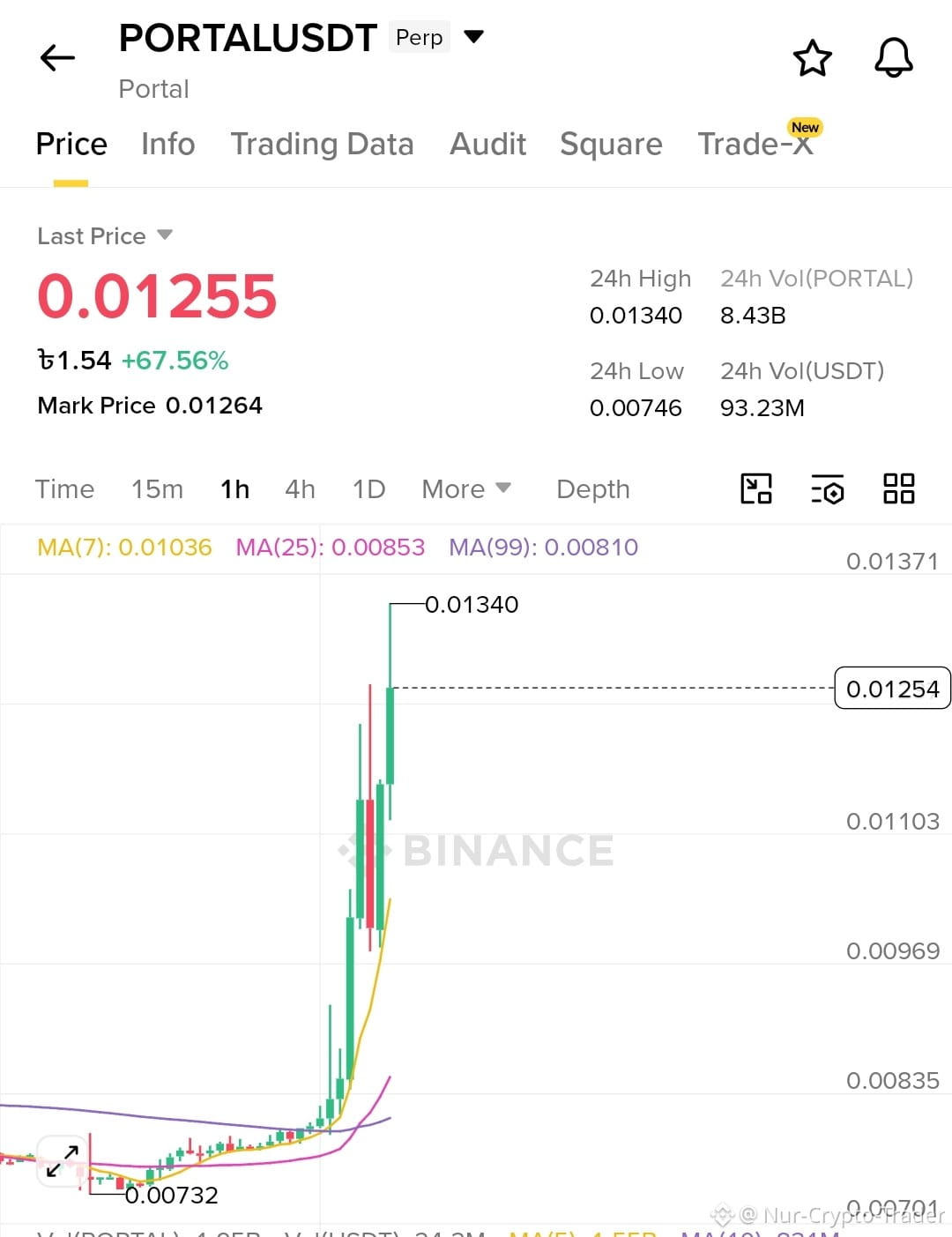
Task: Click the 24h High value 0.01340
Action: pyautogui.click(x=636, y=316)
